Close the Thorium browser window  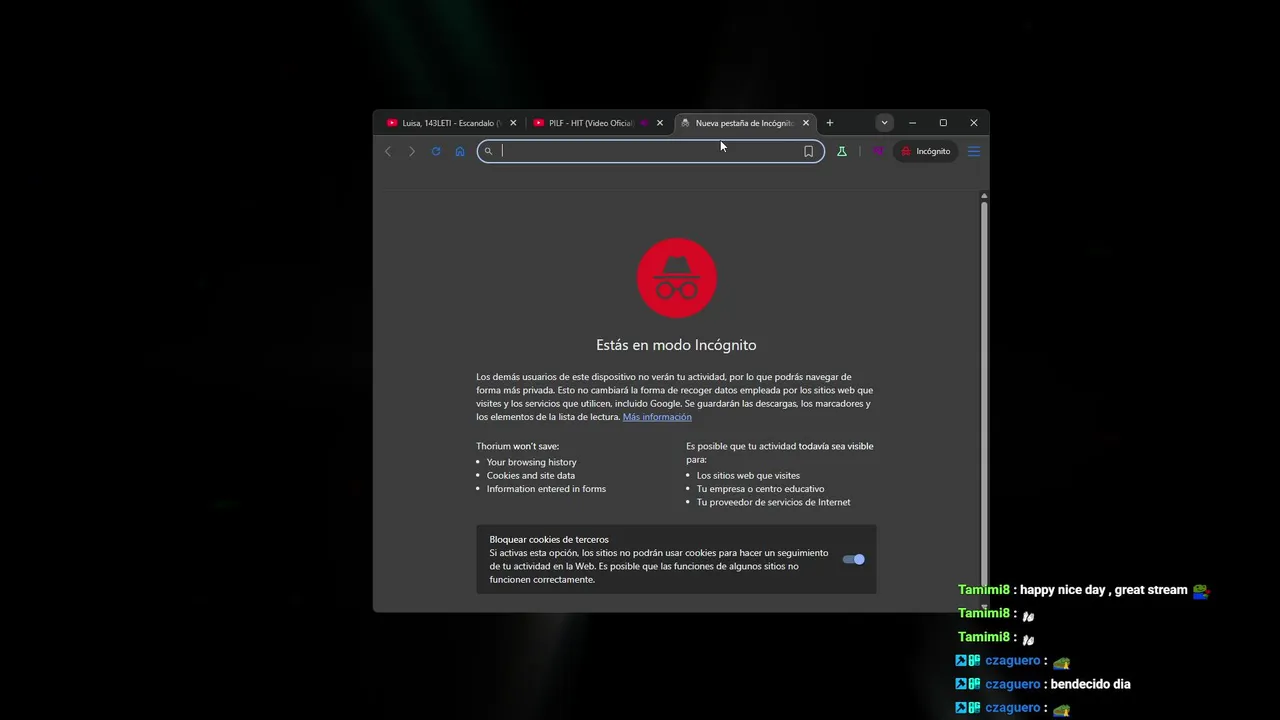click(974, 123)
